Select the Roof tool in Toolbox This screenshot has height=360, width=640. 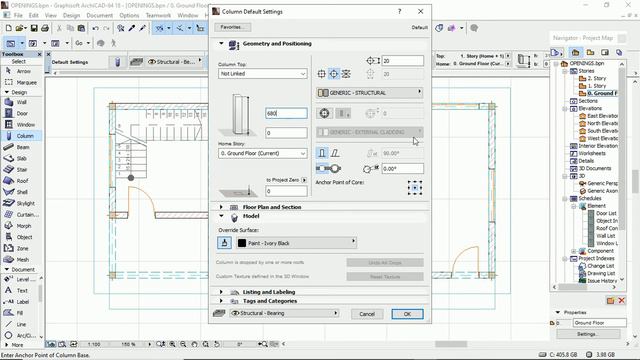21,180
